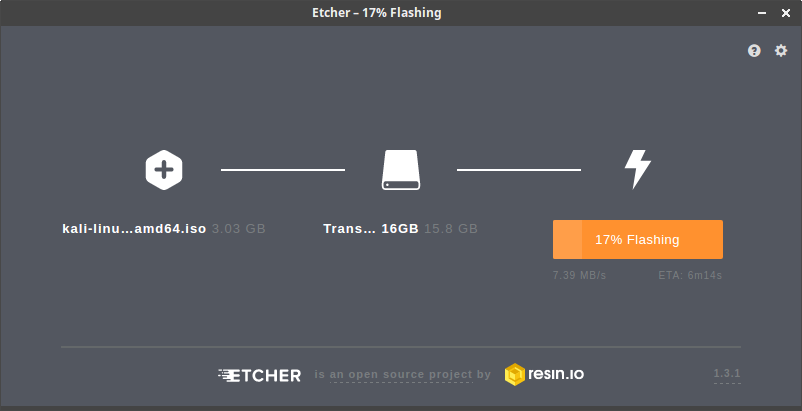Image resolution: width=802 pixels, height=411 pixels.
Task: Click the kali-linu...amd64.iso file name
Action: click(134, 229)
